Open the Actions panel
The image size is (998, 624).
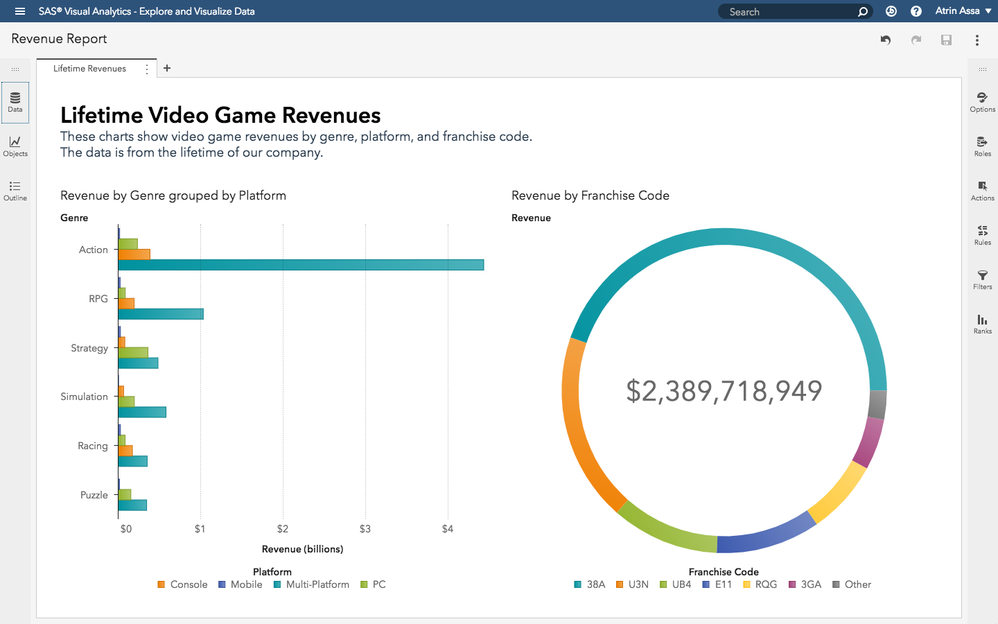pyautogui.click(x=982, y=190)
